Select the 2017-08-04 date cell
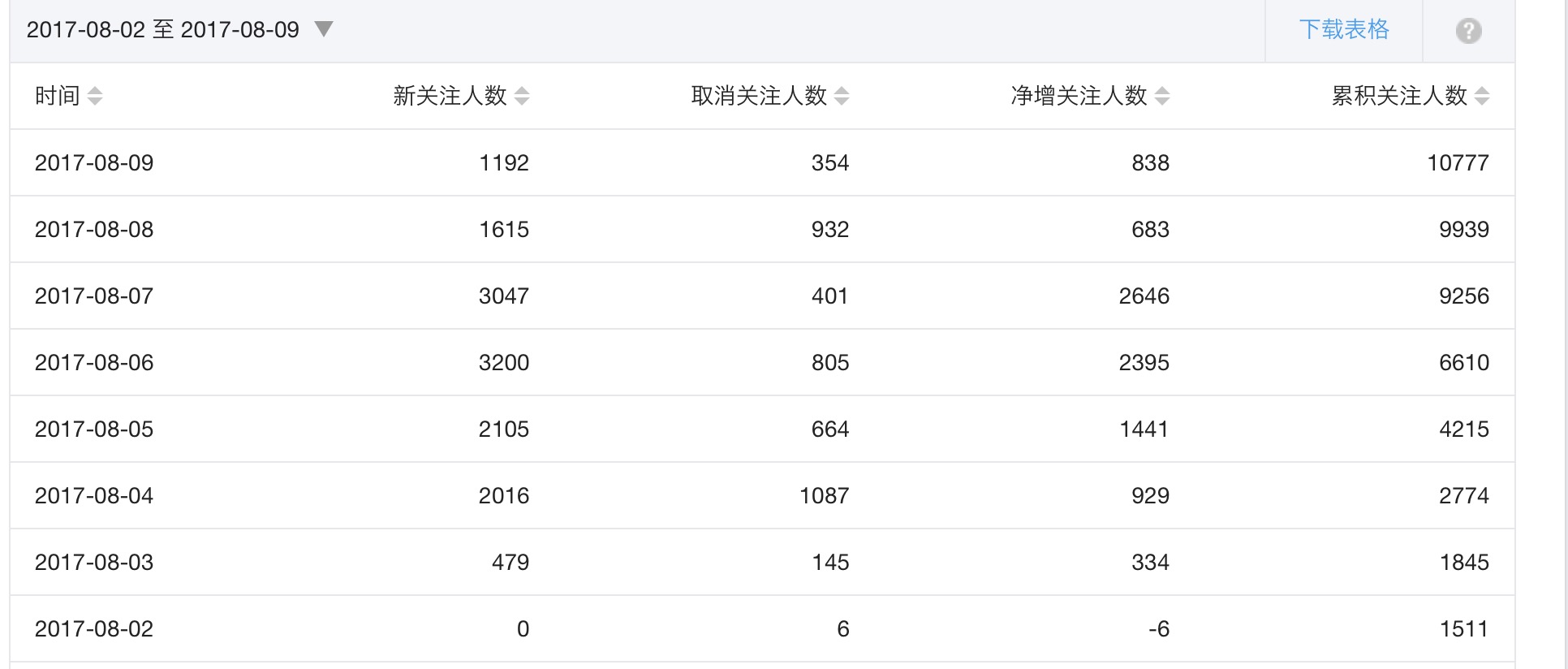Viewport: 1568px width, 669px height. (x=94, y=495)
